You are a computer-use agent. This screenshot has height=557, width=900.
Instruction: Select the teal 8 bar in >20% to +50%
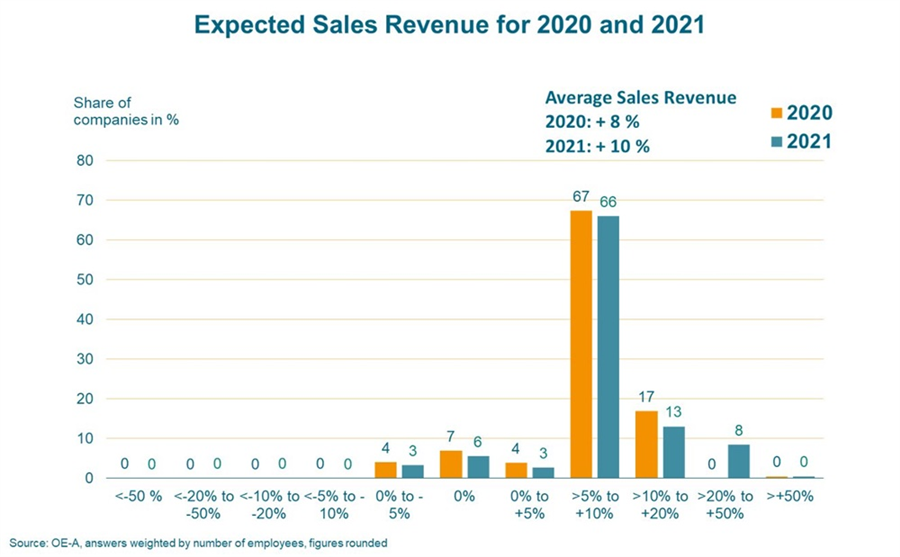[x=739, y=461]
